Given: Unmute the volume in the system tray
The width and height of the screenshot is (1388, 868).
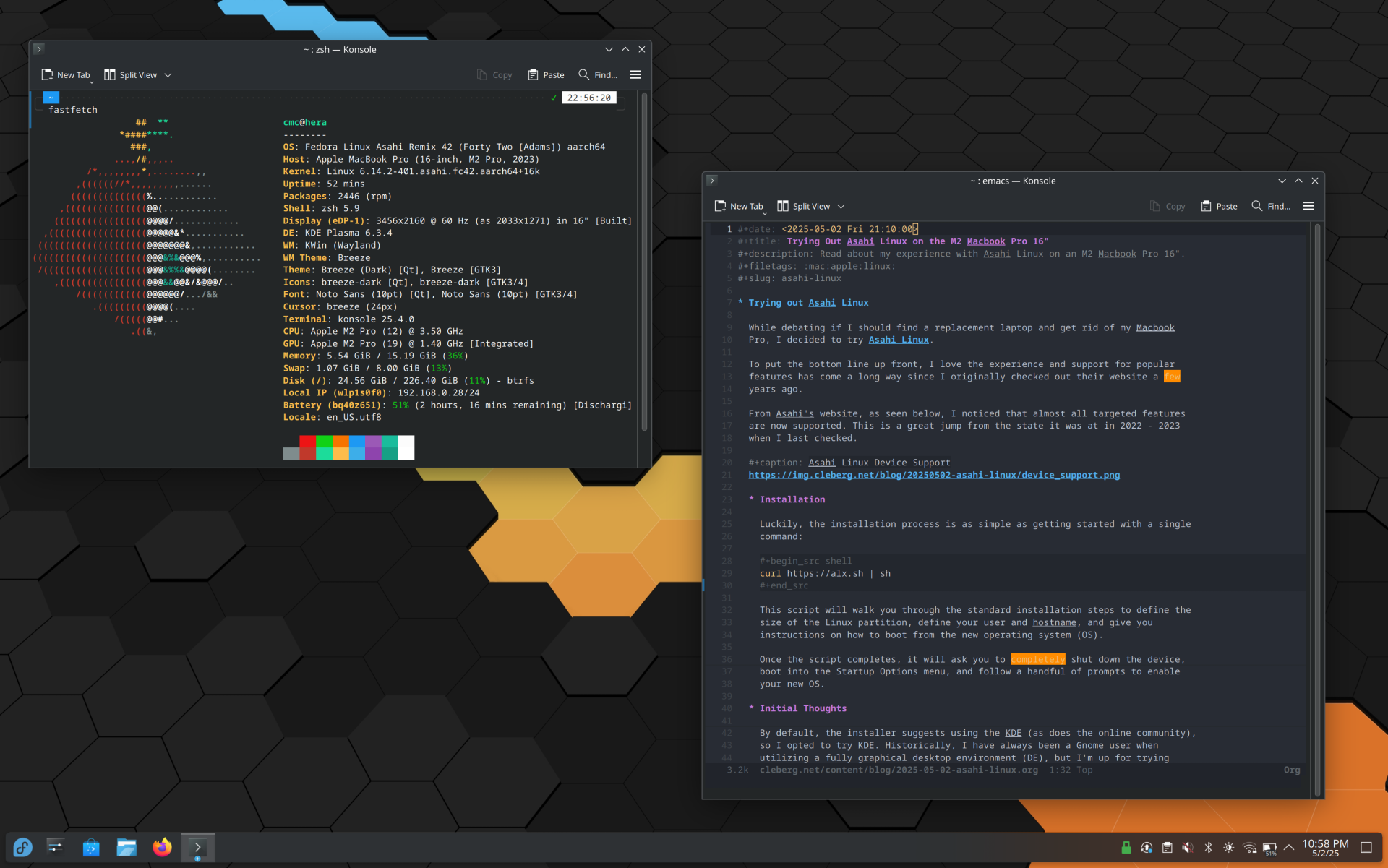Looking at the screenshot, I should (1188, 847).
